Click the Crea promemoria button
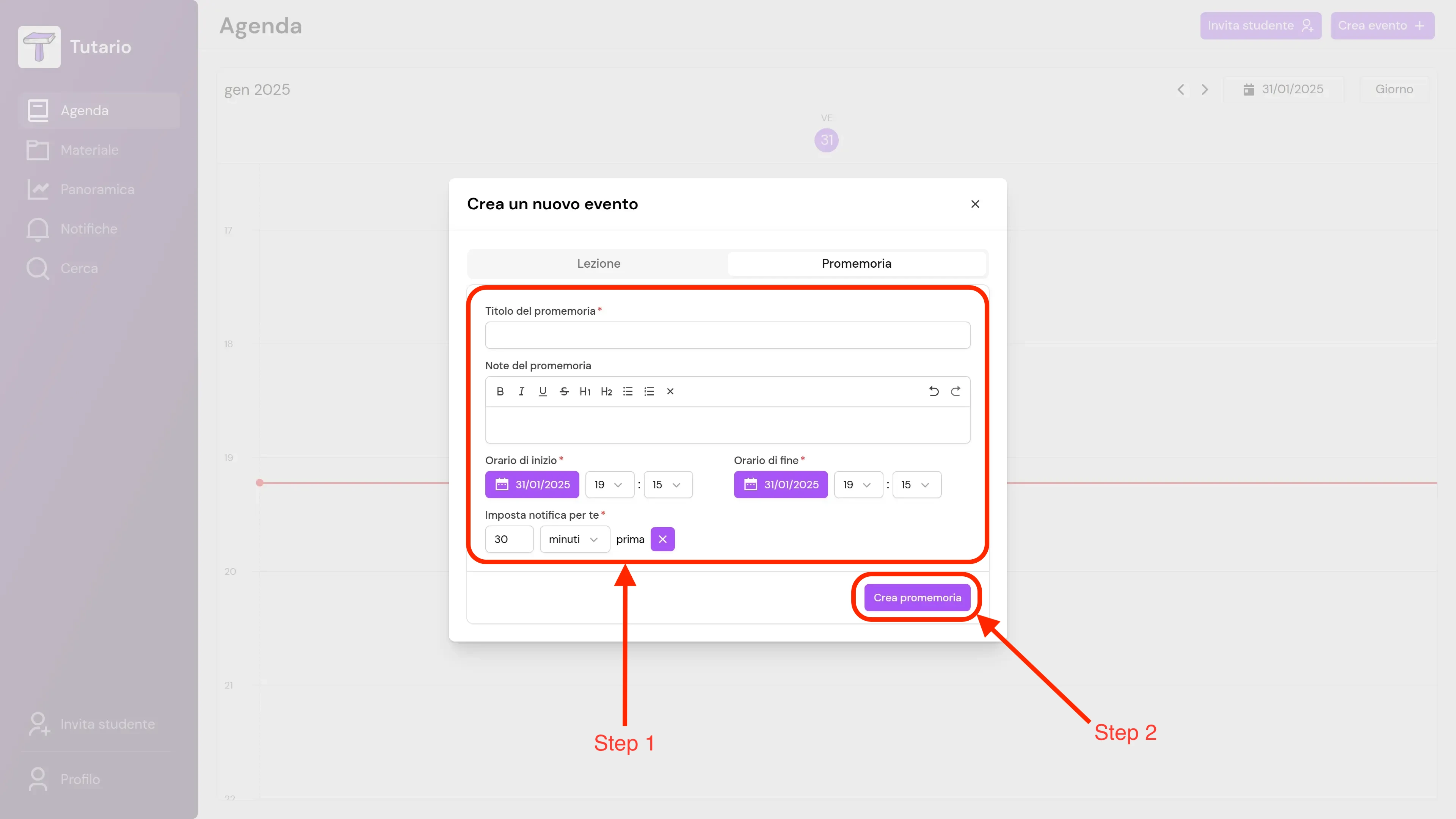The height and width of the screenshot is (819, 1456). [917, 598]
